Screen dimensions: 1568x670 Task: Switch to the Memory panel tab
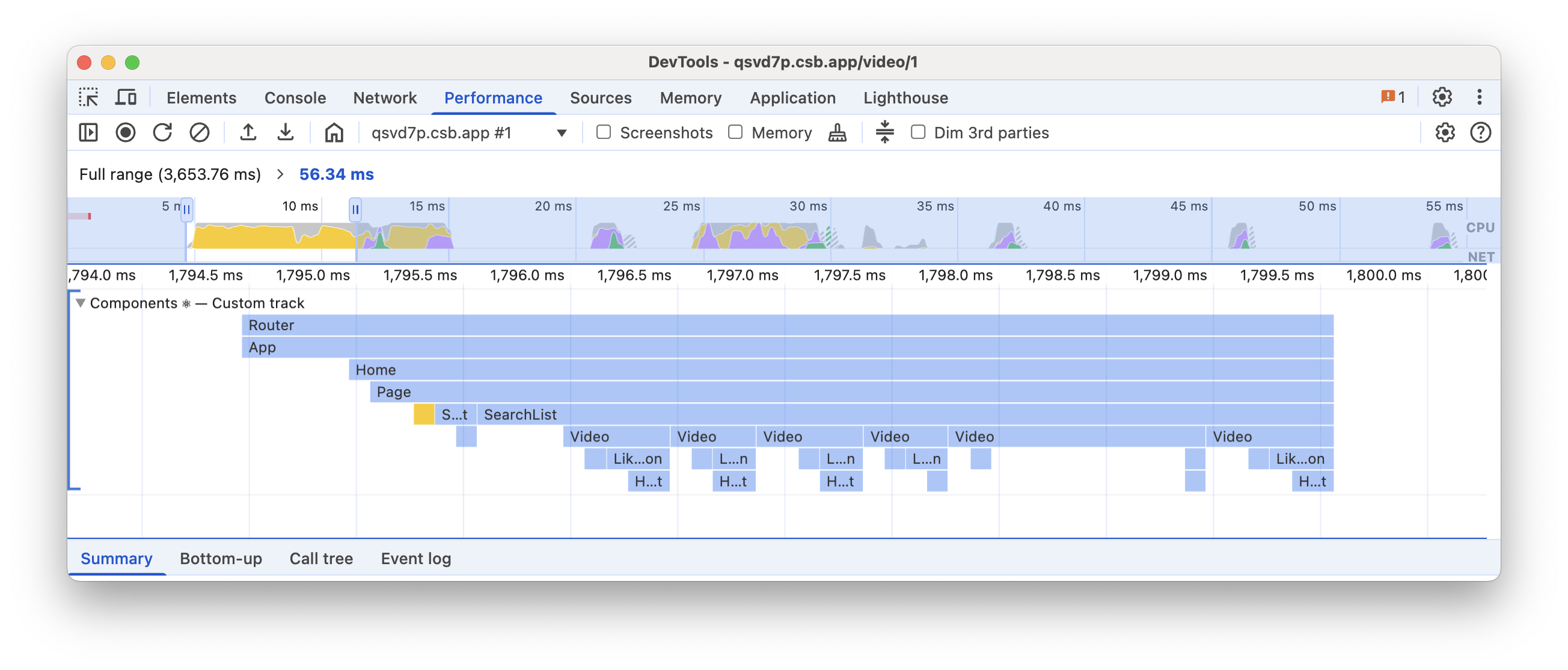(690, 97)
